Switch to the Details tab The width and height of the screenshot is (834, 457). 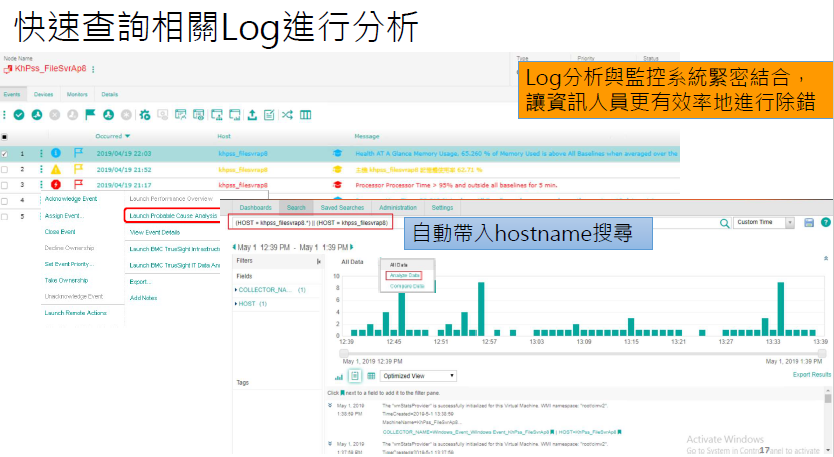(x=110, y=94)
